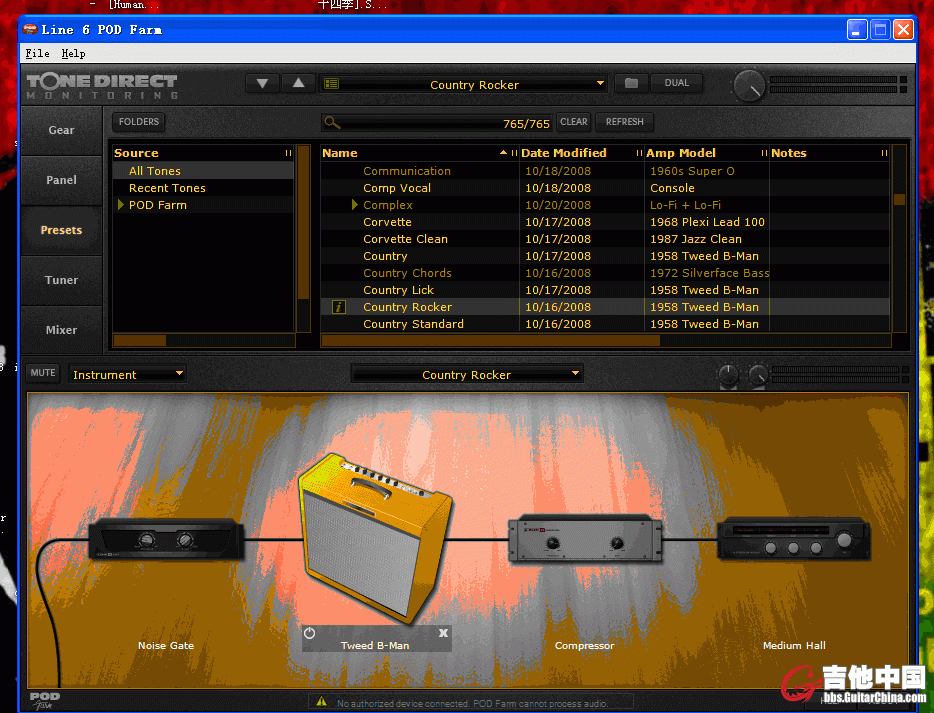Viewport: 934px width, 713px height.
Task: Select the Country Standard preset
Action: 413,324
